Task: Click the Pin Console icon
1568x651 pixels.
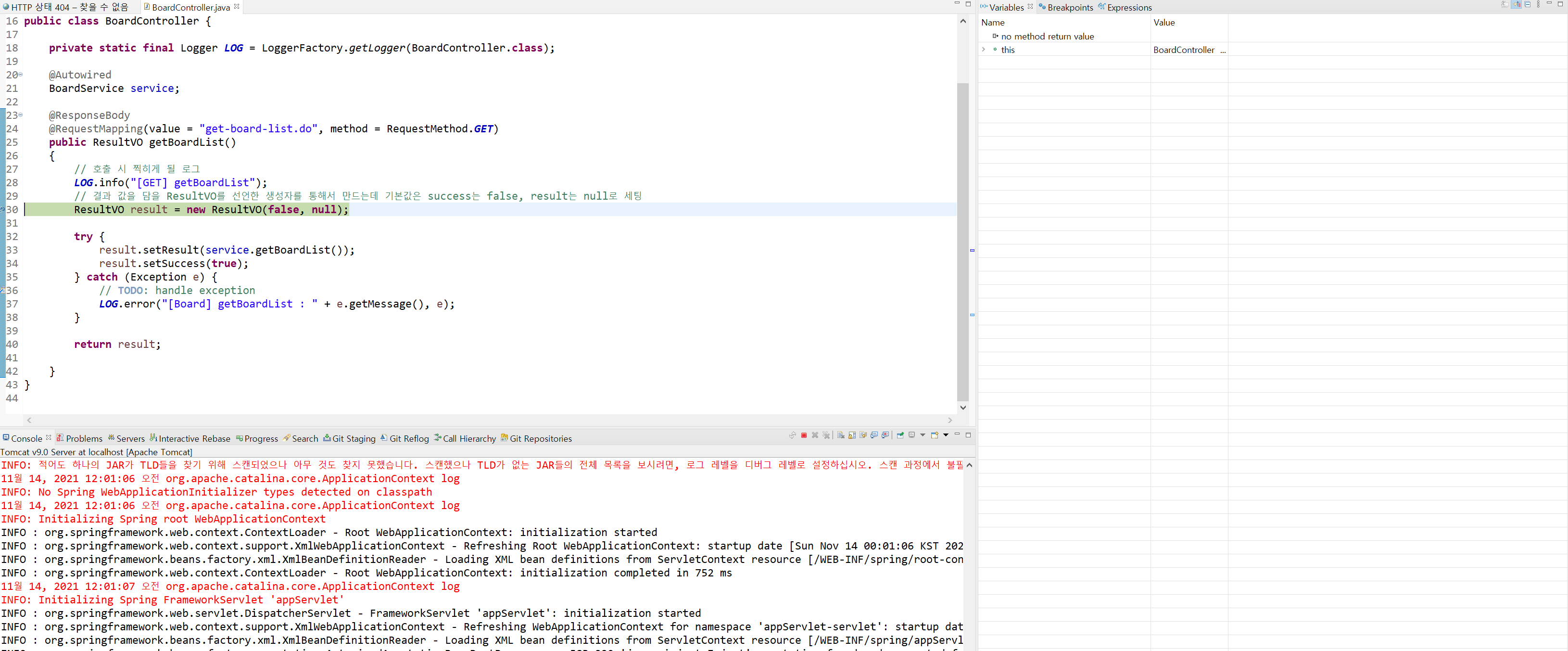Action: [x=900, y=435]
